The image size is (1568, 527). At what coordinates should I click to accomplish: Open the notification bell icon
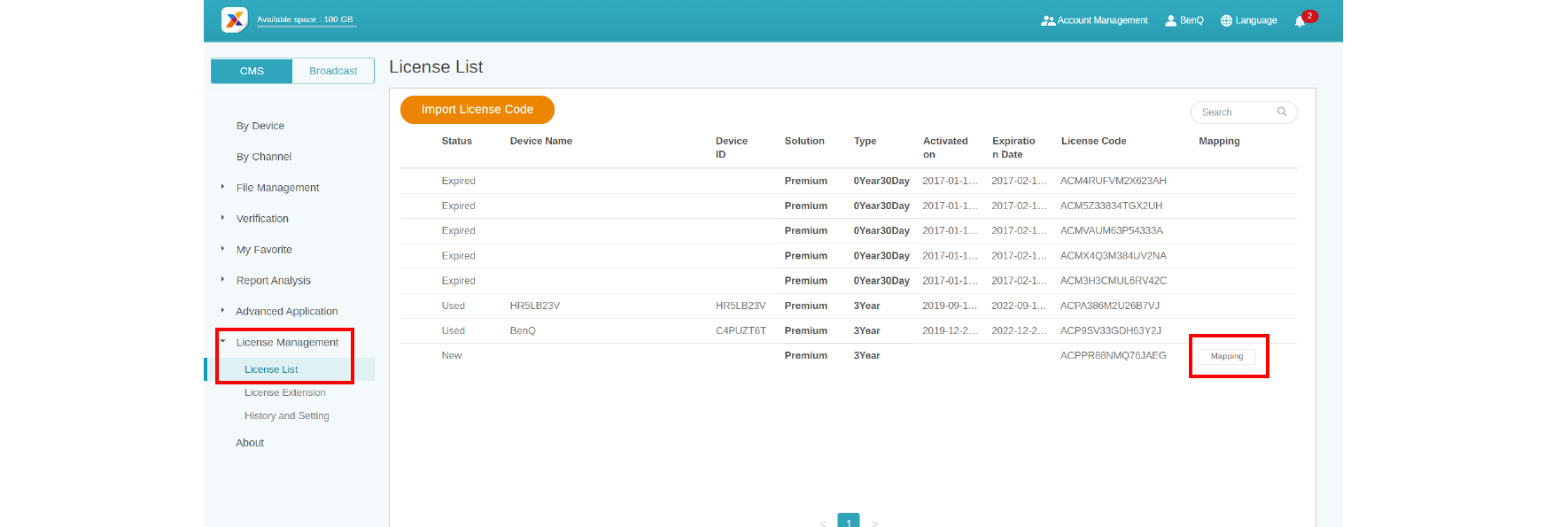pyautogui.click(x=1300, y=21)
